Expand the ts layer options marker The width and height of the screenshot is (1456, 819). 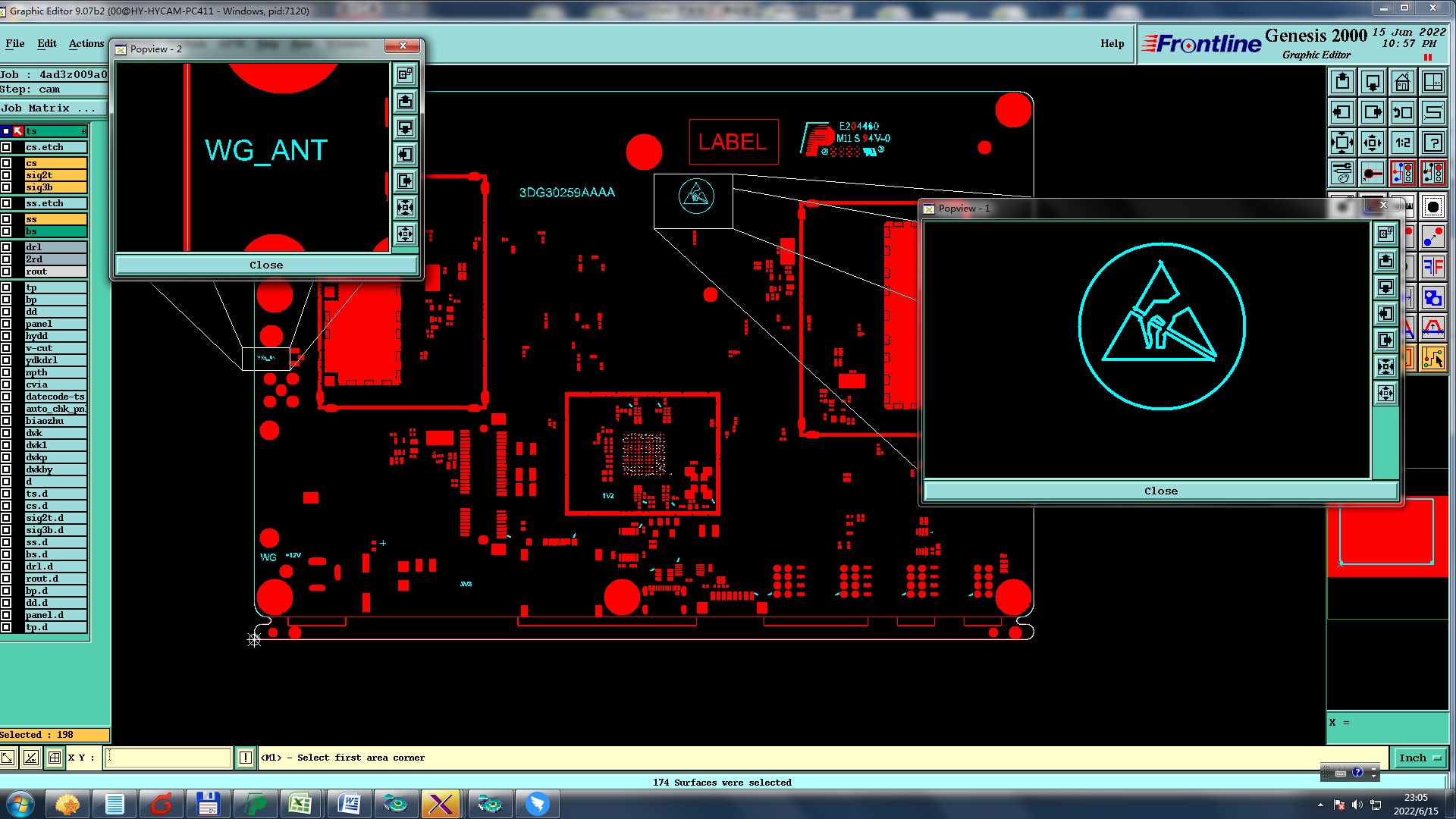(x=83, y=131)
